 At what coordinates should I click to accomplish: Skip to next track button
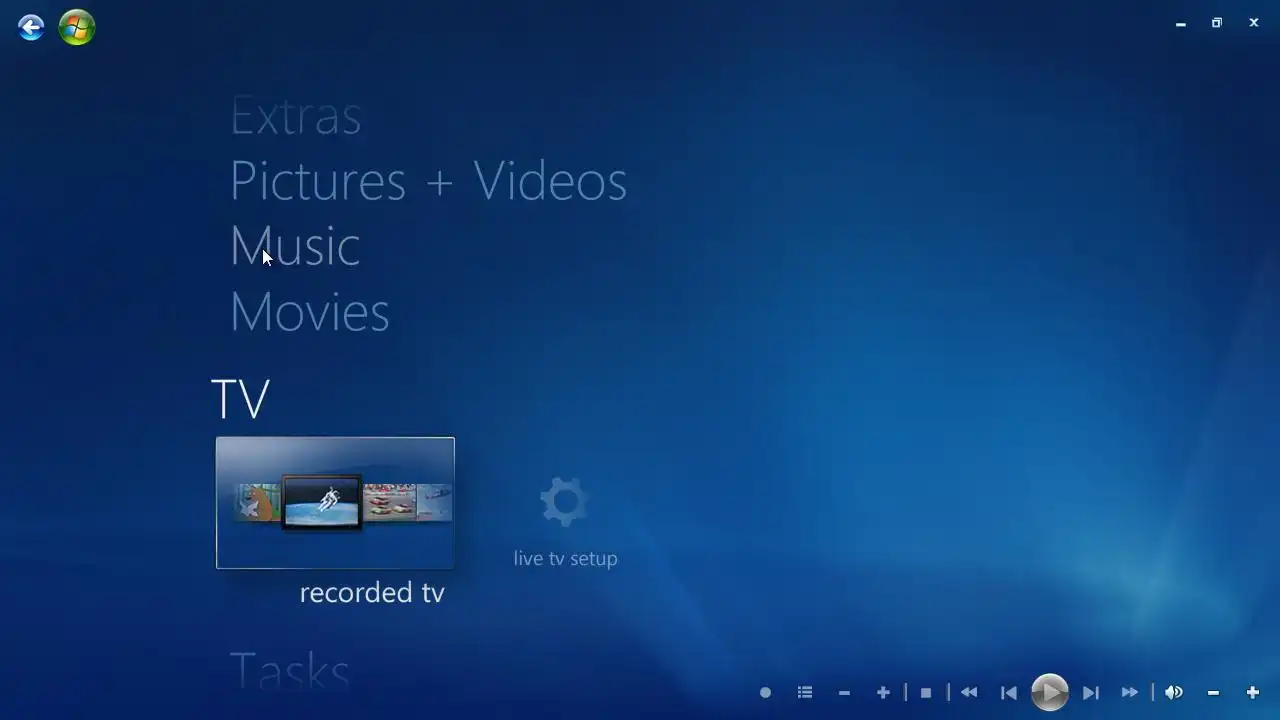1091,692
